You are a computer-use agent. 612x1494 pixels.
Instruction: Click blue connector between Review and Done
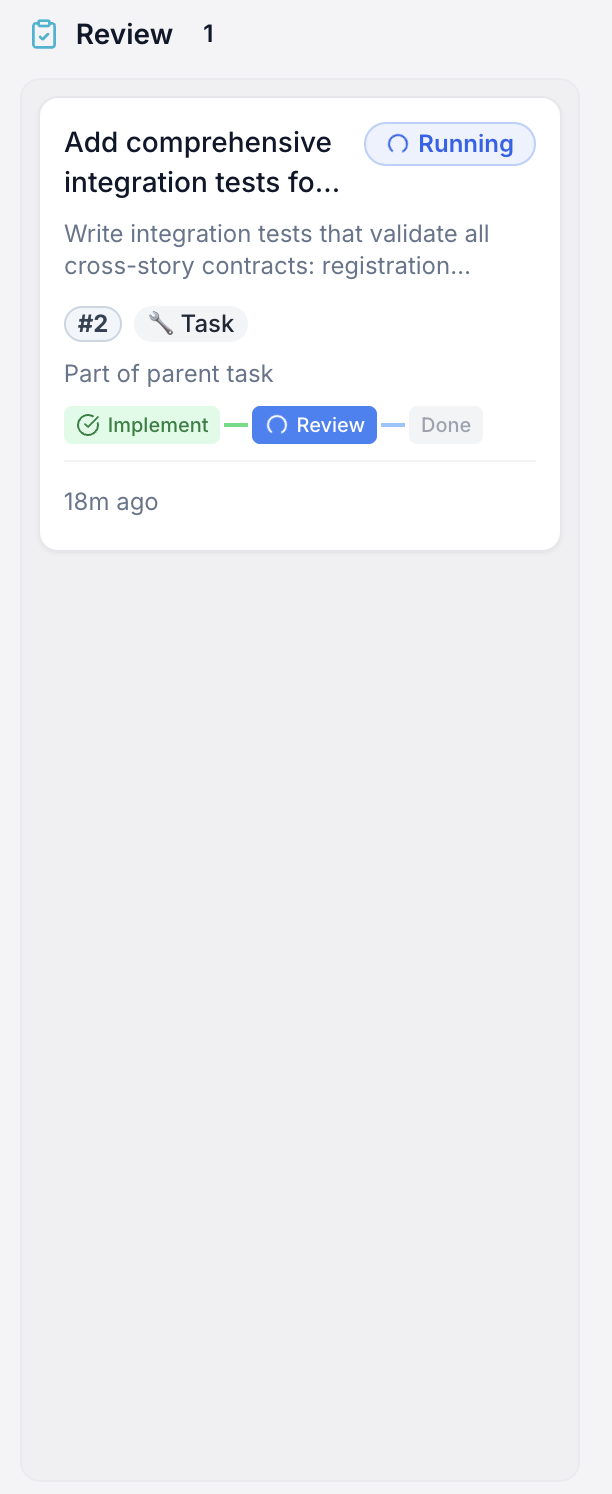pos(393,425)
